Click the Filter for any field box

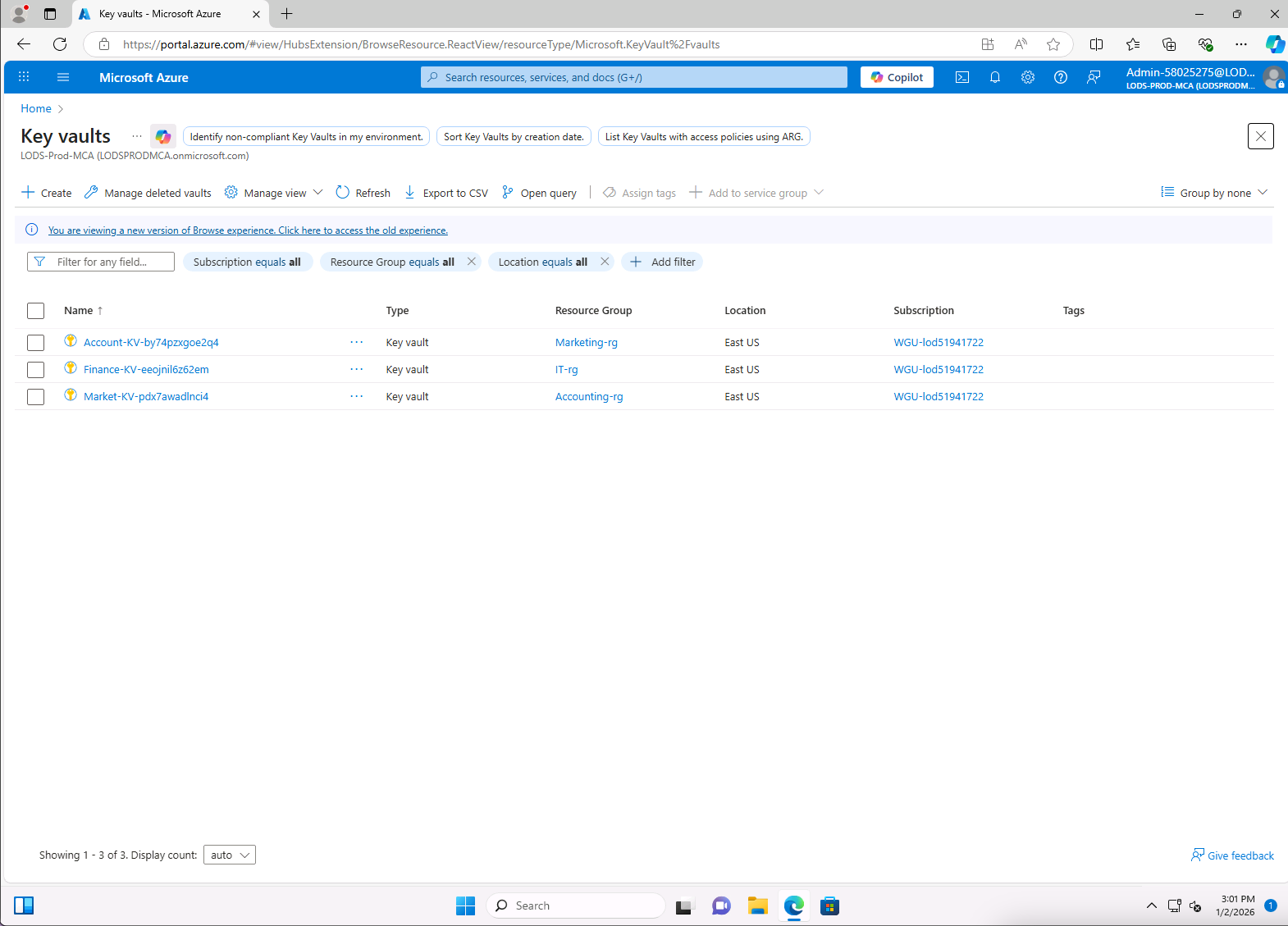click(x=101, y=262)
